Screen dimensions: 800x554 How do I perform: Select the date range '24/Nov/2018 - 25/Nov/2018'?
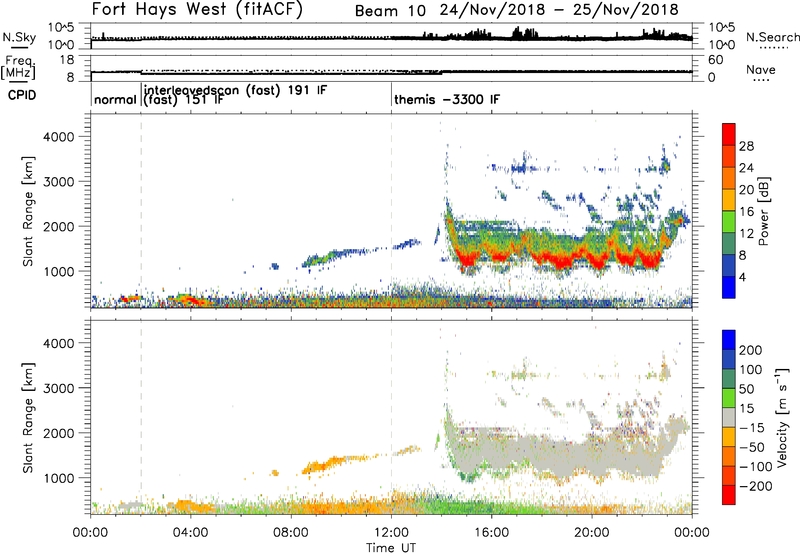559,10
